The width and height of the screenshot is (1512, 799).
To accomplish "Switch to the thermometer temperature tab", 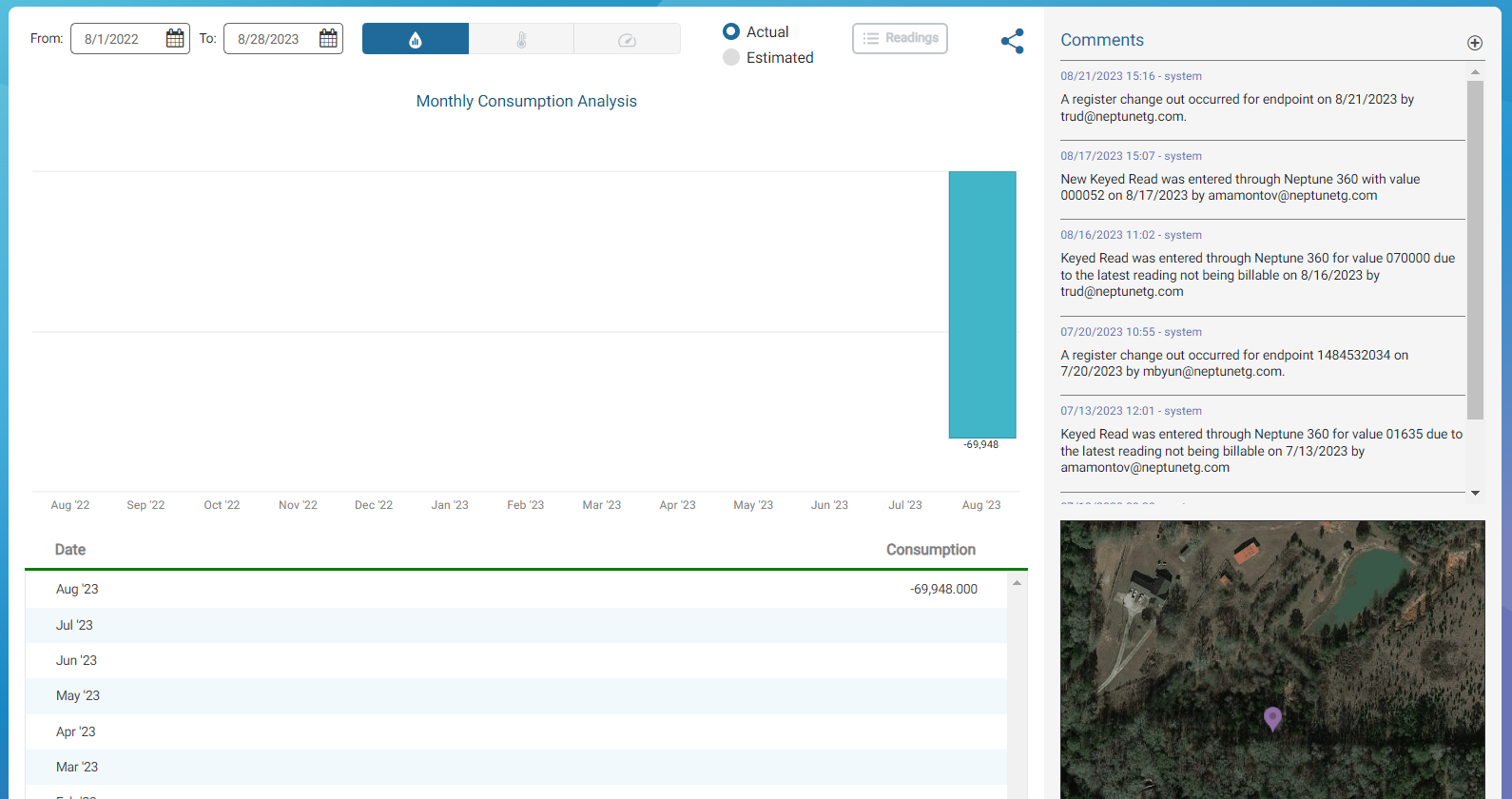I will [521, 39].
